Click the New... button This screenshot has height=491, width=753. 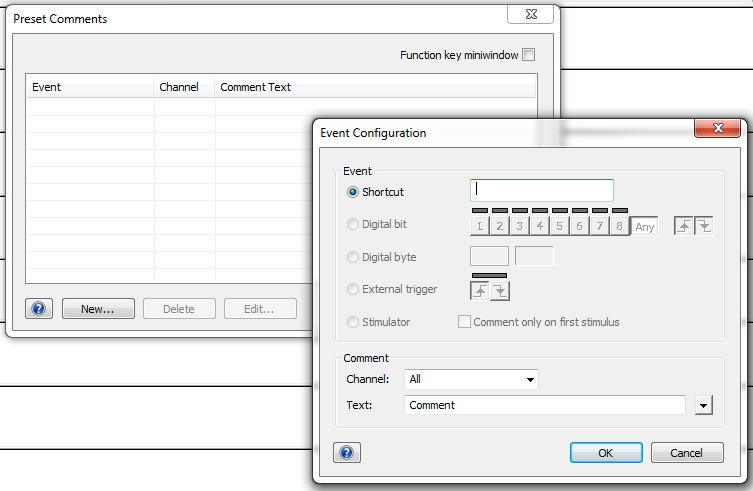tap(98, 309)
